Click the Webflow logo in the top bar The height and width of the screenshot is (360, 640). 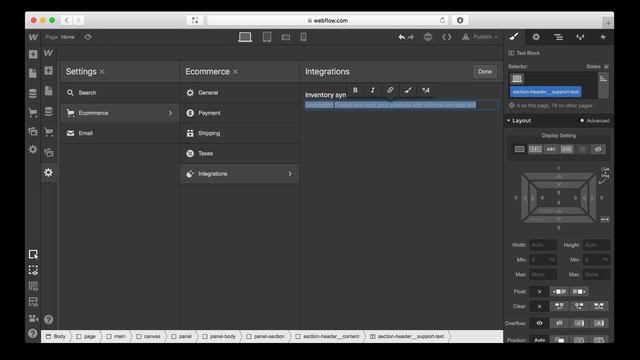click(33, 37)
